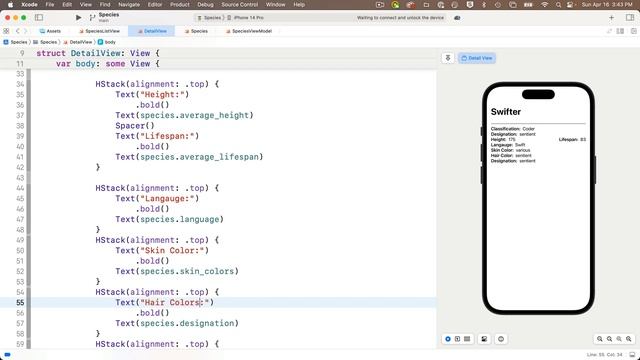Zoom canvas preview to 100 percent
The width and height of the screenshot is (640, 360).
(609, 339)
